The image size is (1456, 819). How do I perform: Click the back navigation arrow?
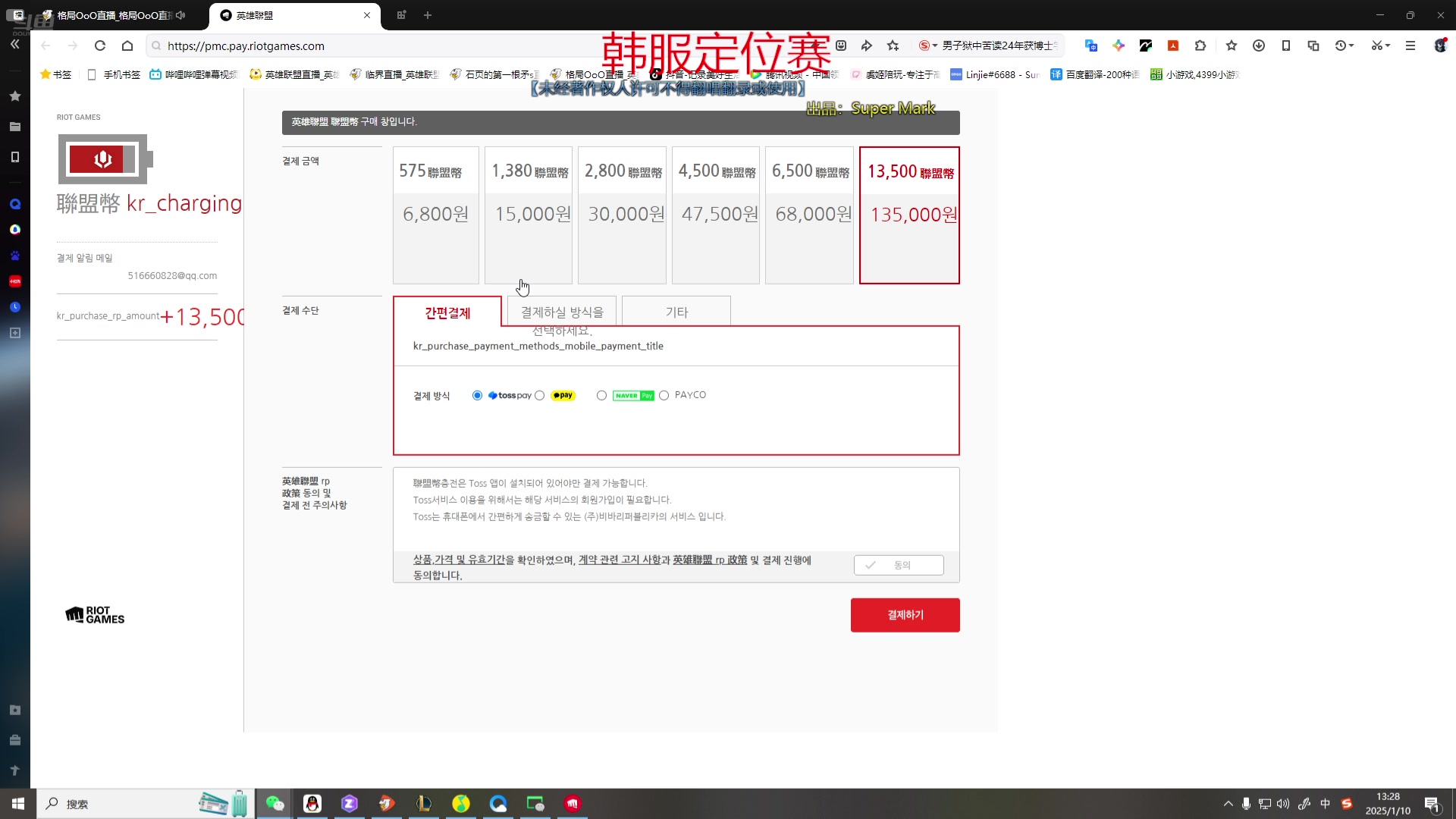[x=45, y=45]
